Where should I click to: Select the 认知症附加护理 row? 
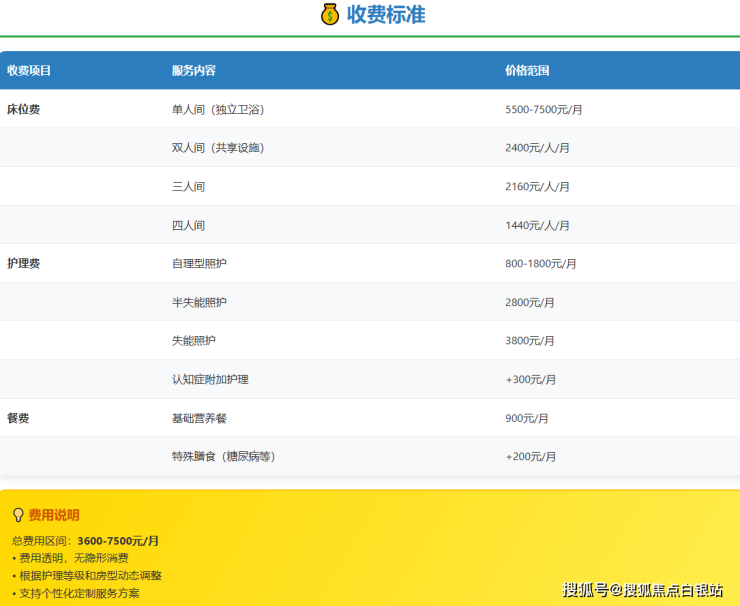(x=210, y=380)
